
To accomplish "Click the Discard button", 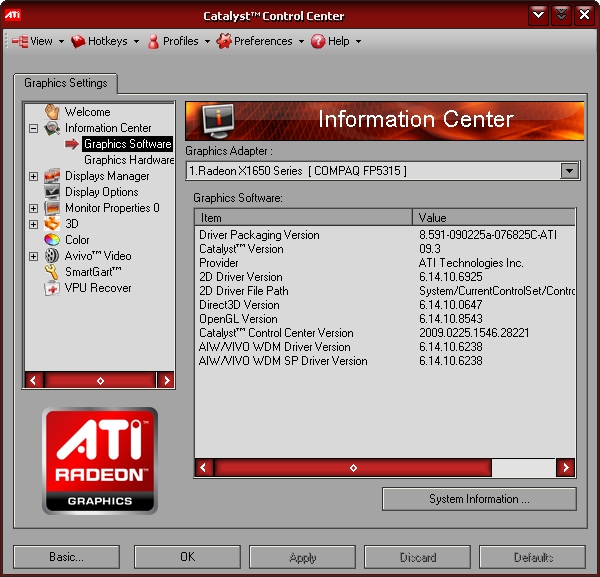I will [x=417, y=557].
